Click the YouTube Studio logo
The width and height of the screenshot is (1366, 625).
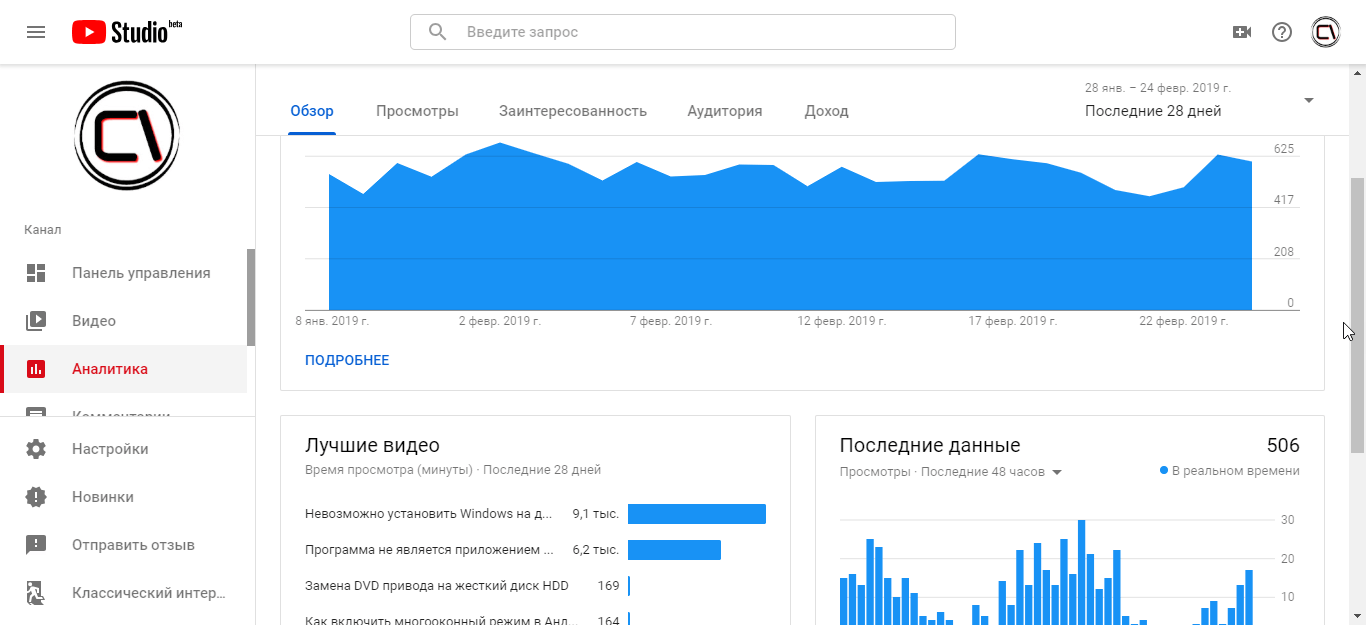(x=127, y=32)
